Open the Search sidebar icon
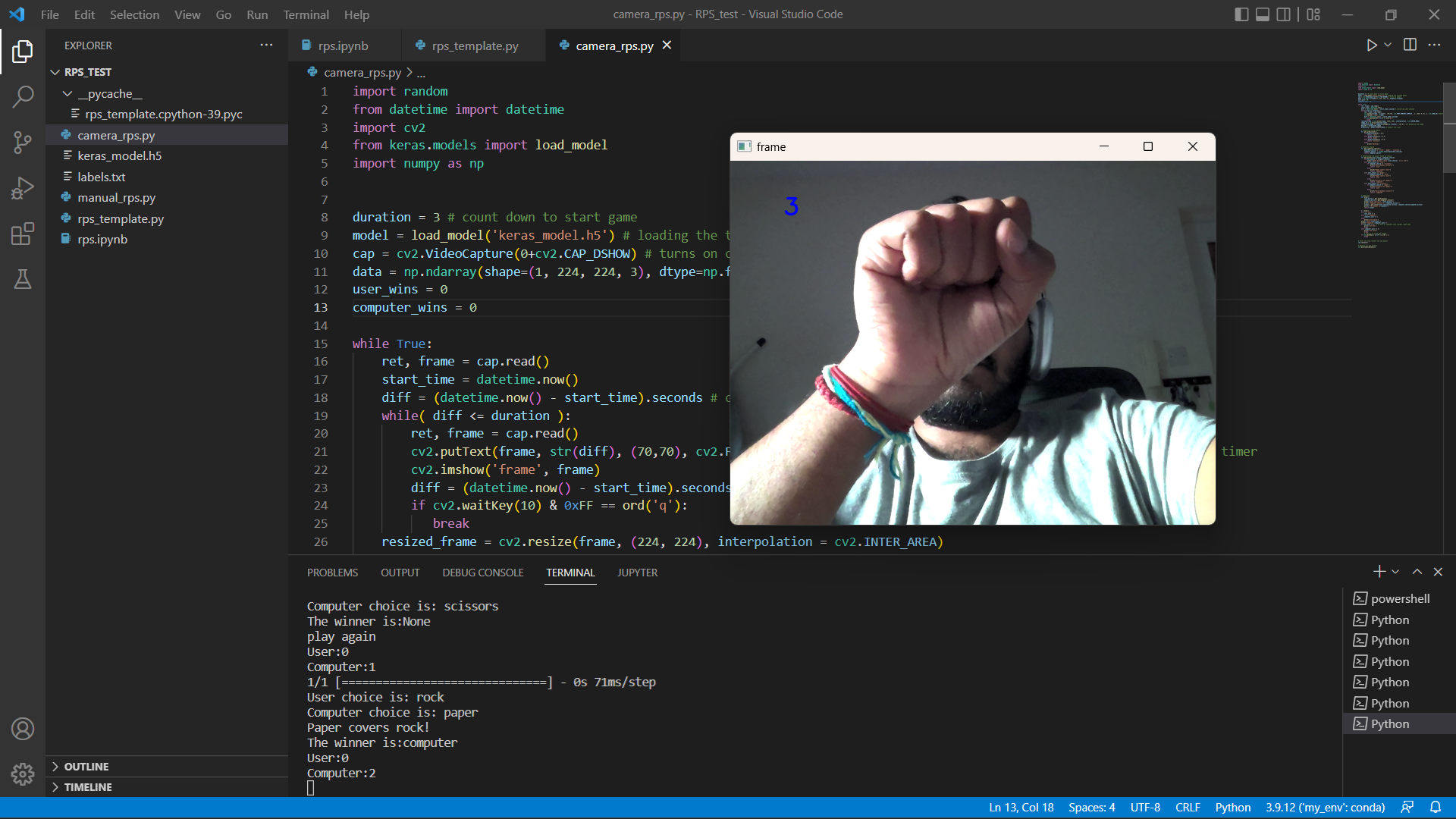This screenshot has width=1456, height=819. [23, 97]
